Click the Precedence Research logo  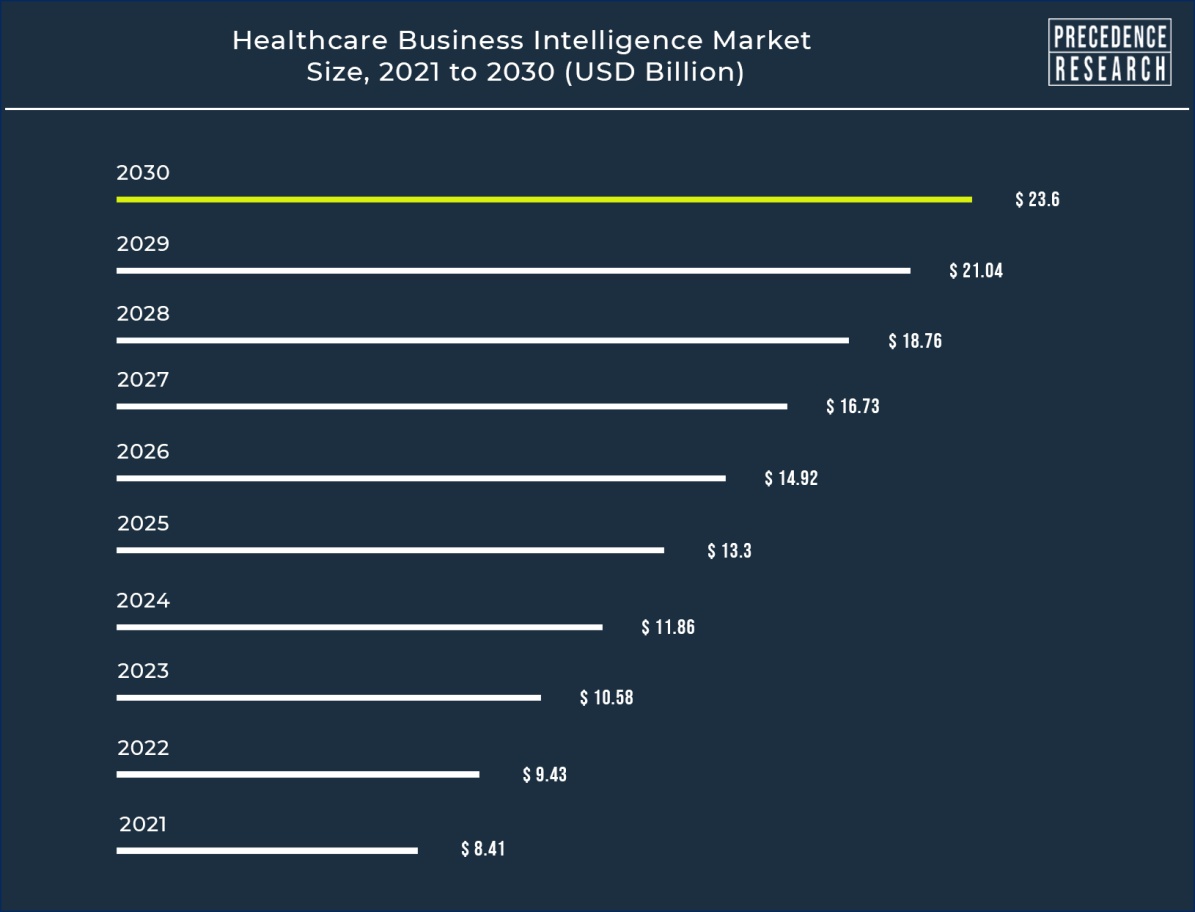[x=1109, y=52]
